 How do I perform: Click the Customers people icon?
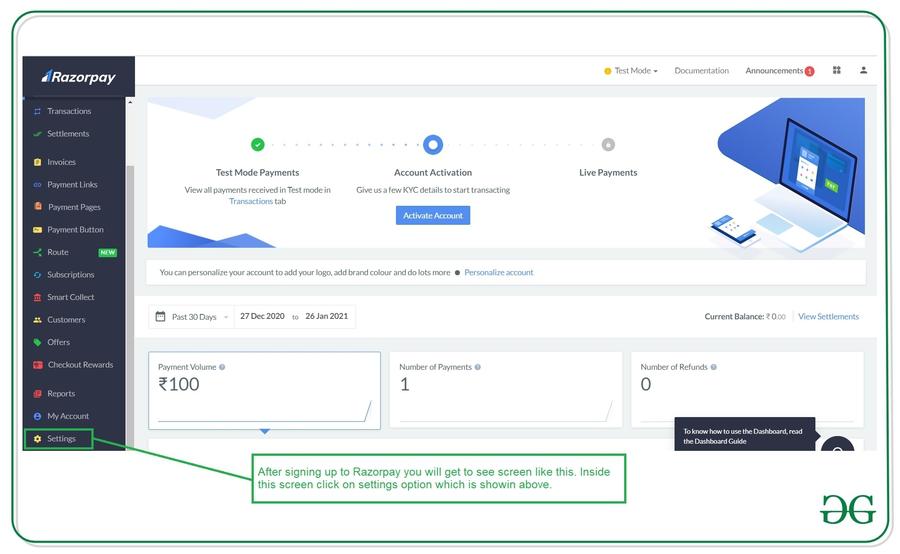(x=37, y=320)
